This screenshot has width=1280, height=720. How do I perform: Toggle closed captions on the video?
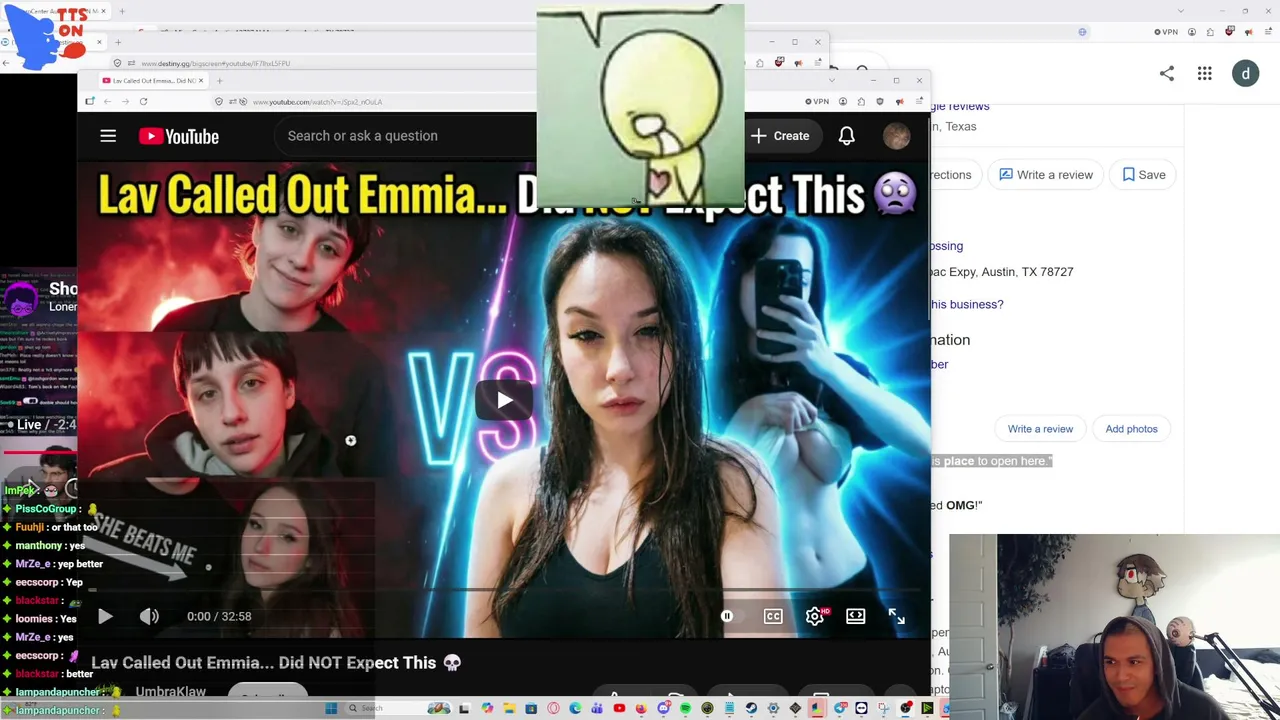pos(773,616)
